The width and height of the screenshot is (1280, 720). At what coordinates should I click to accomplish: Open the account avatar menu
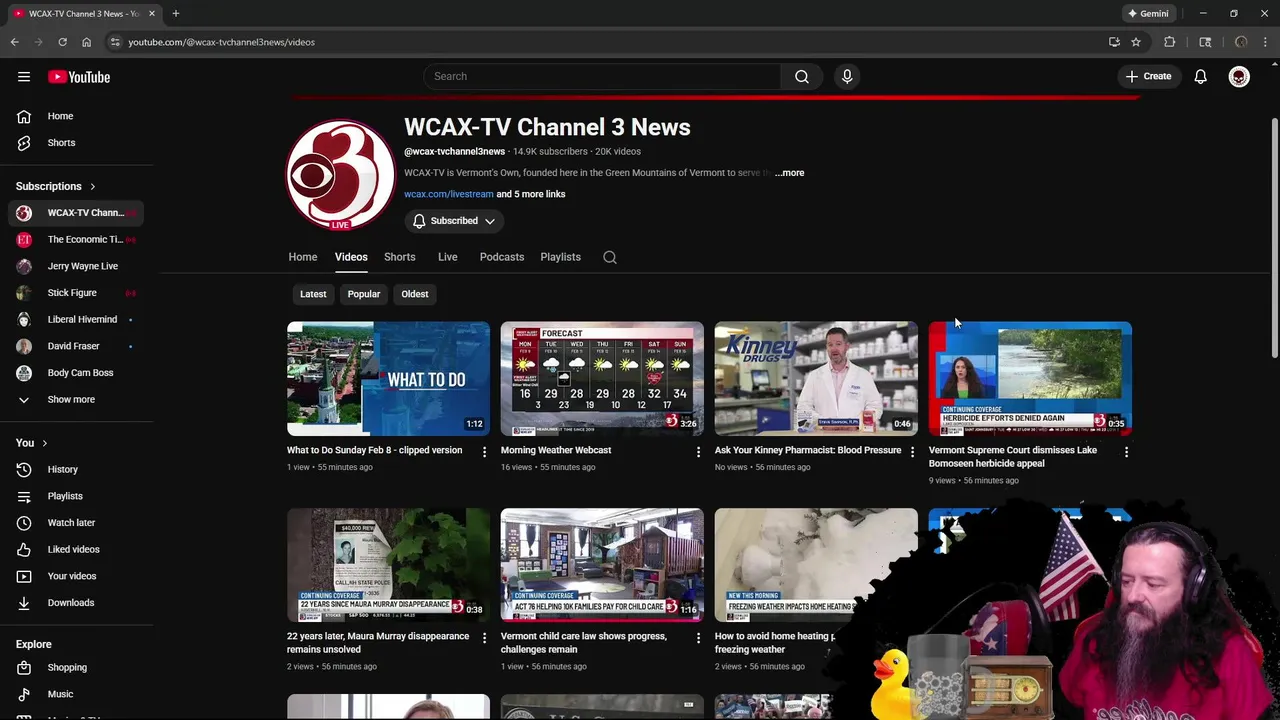[1239, 76]
